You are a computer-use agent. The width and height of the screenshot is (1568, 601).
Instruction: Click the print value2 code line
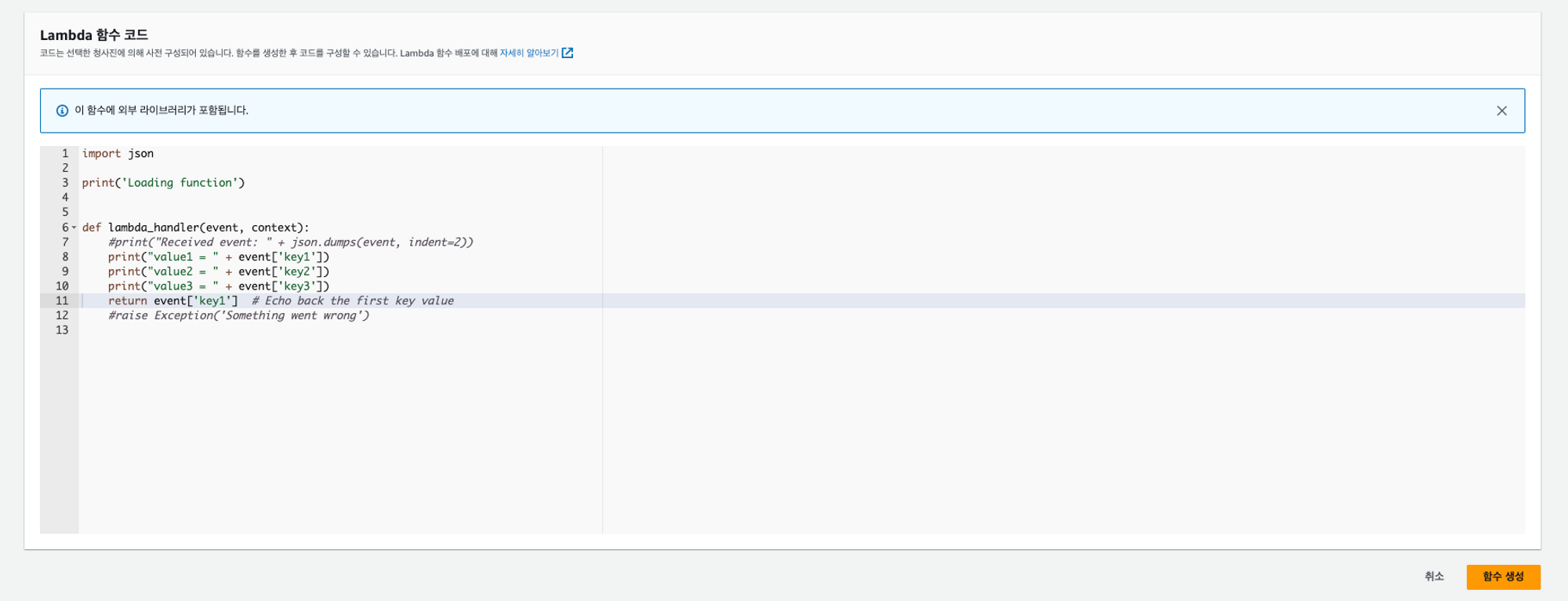219,271
